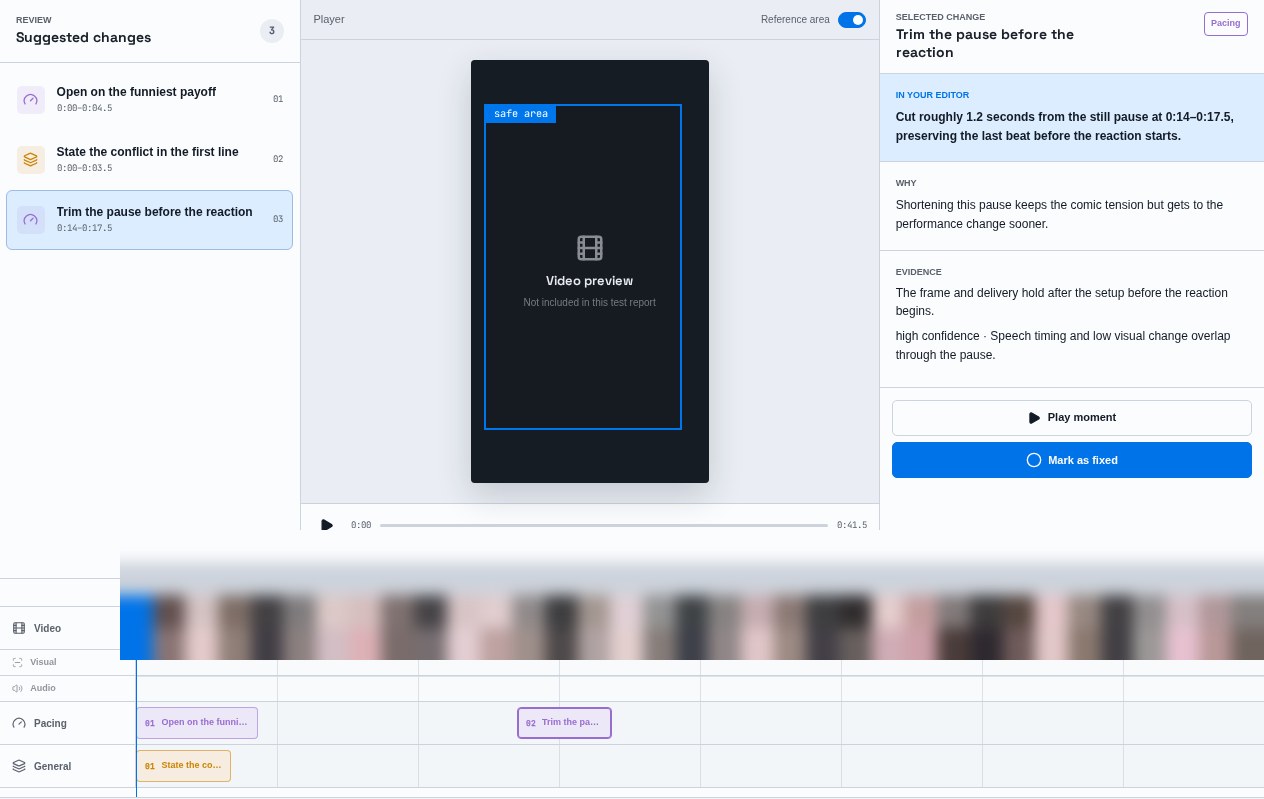Click the video thumbnail filmstrip in the timeline
The width and height of the screenshot is (1264, 799).
tap(692, 627)
